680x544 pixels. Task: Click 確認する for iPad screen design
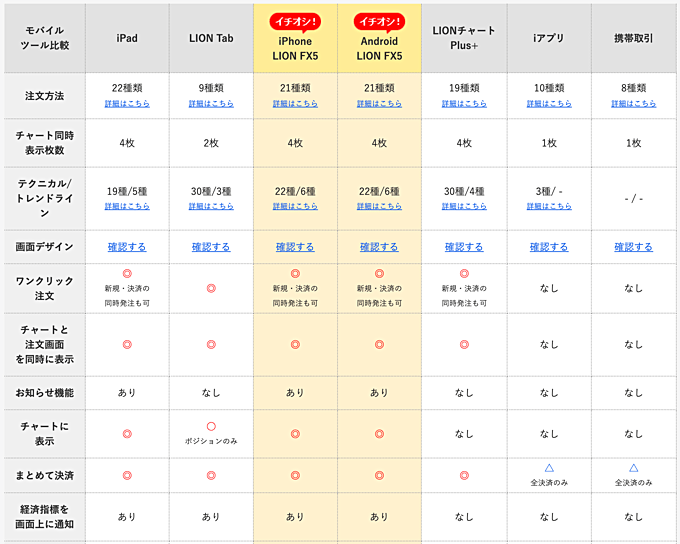127,247
